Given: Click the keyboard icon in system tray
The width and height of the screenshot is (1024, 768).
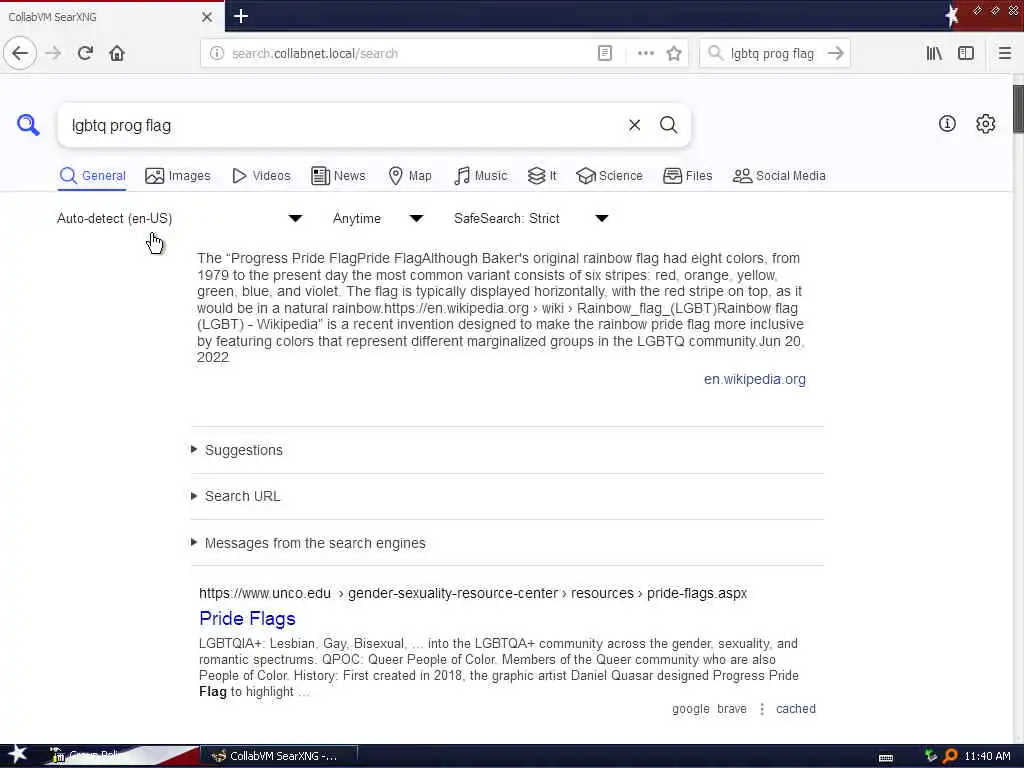Looking at the screenshot, I should point(886,757).
